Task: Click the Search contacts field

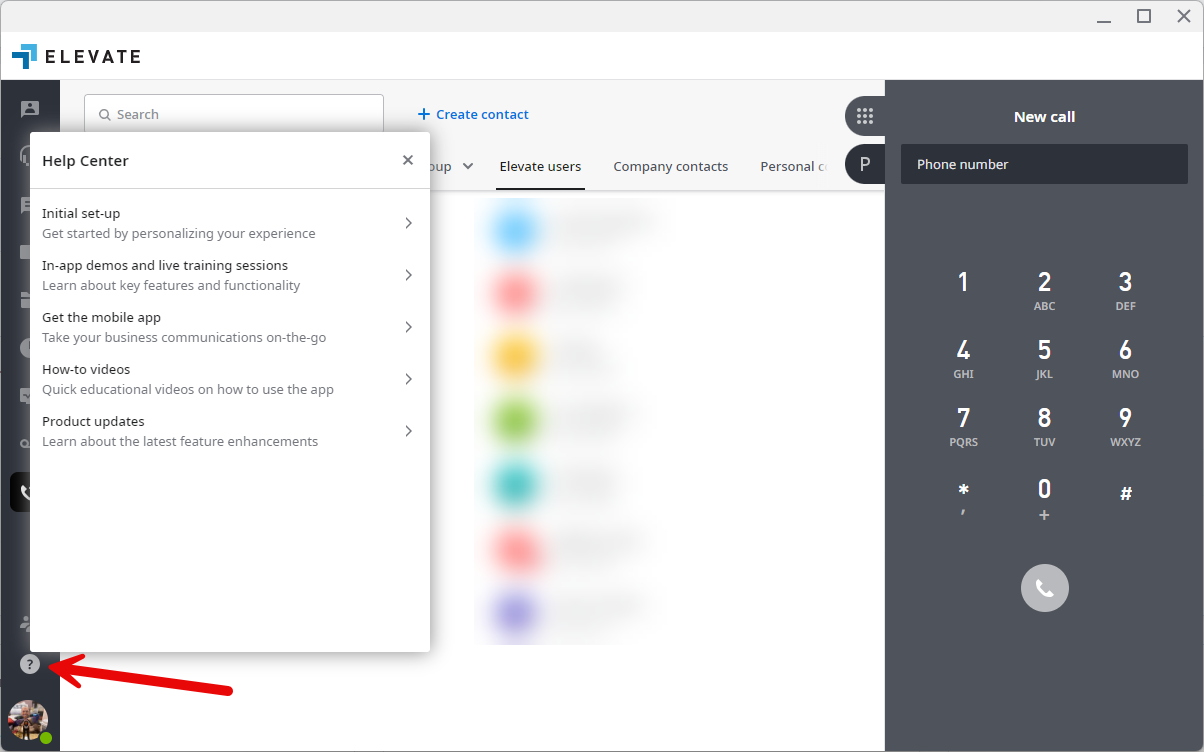Action: (234, 114)
